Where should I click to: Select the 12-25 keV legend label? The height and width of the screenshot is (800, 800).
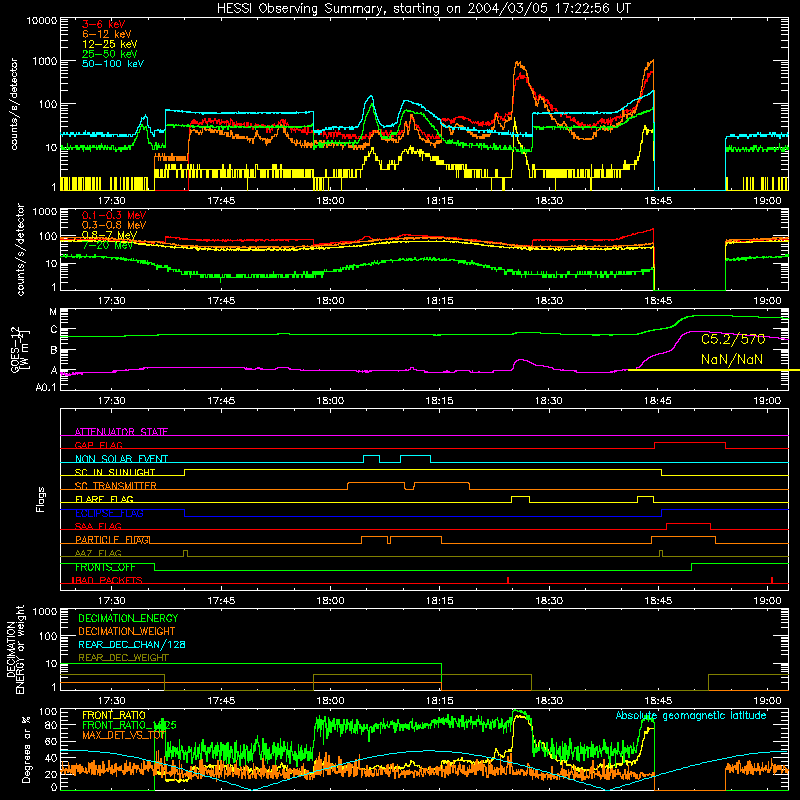pyautogui.click(x=110, y=44)
